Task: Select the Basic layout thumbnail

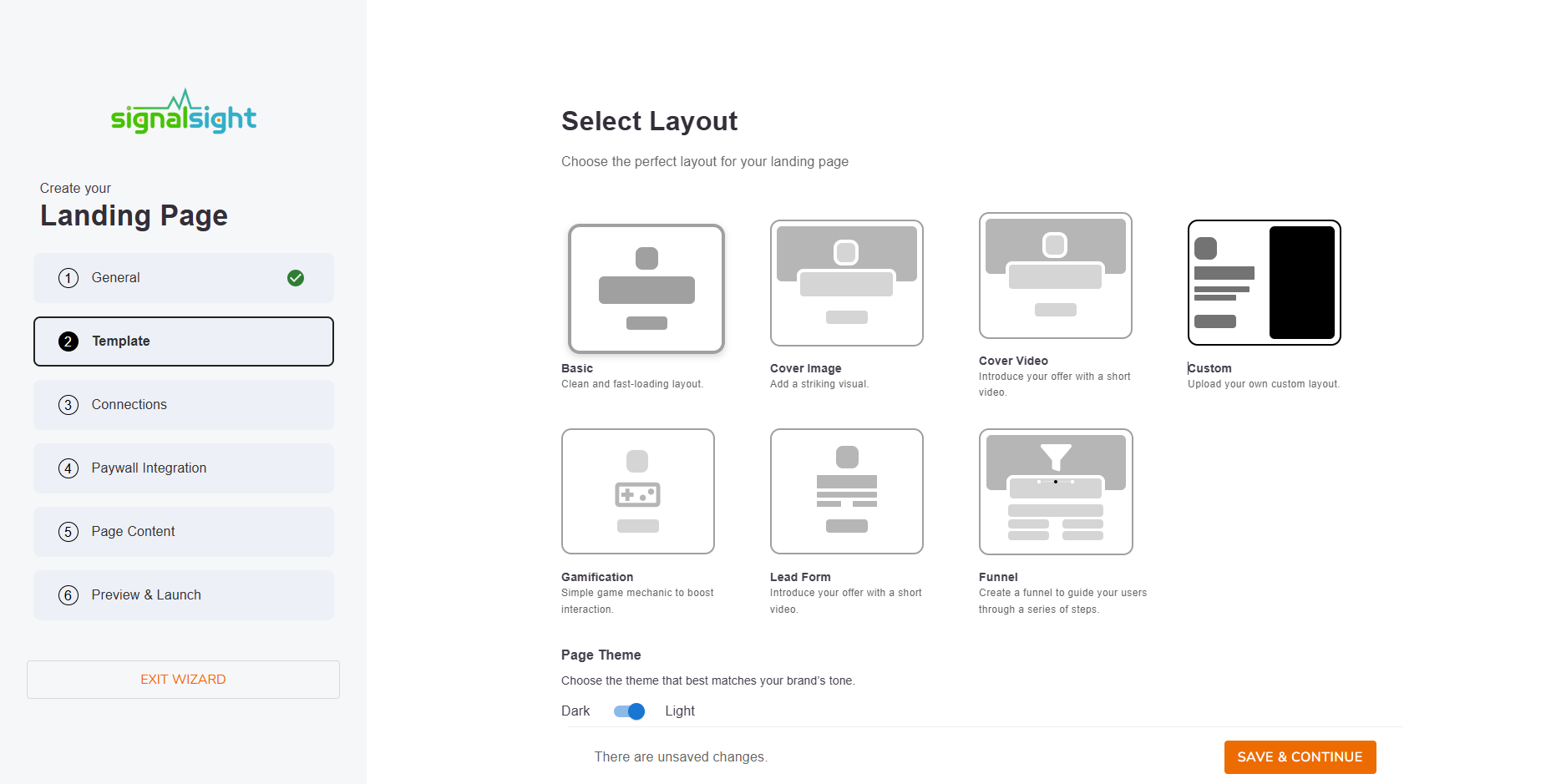Action: click(x=646, y=288)
